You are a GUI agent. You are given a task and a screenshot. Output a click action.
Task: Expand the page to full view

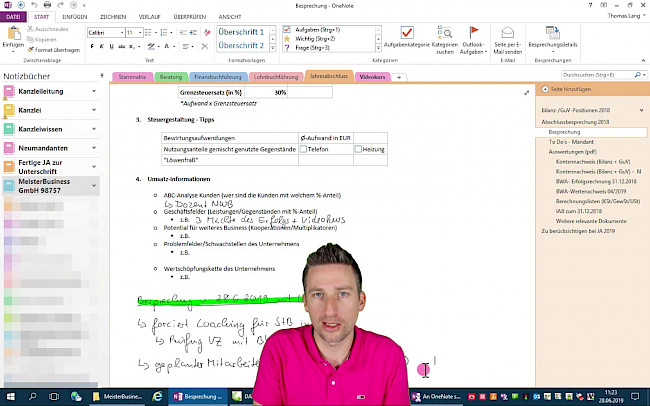point(527,92)
